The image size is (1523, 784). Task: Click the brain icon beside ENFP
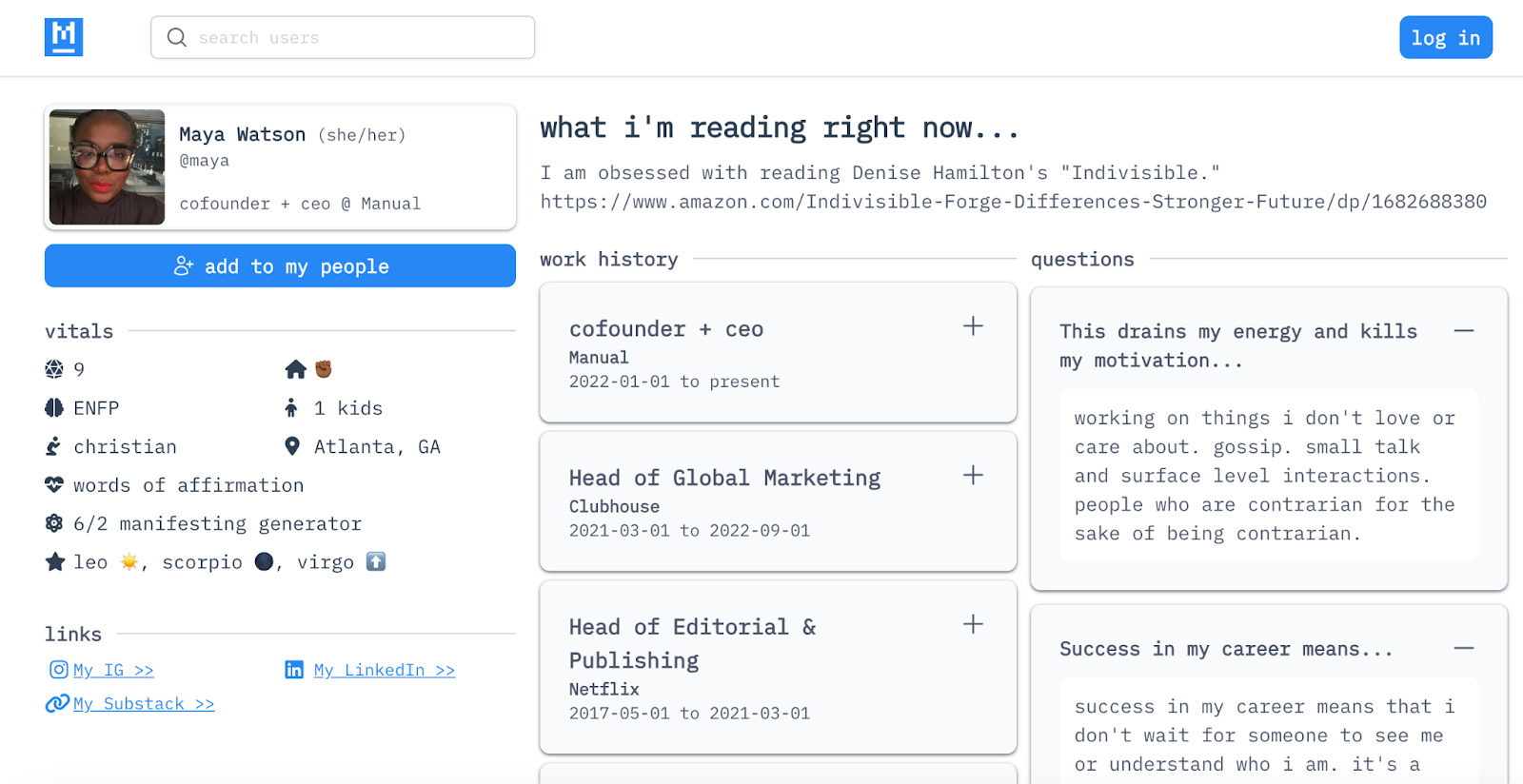click(x=54, y=408)
